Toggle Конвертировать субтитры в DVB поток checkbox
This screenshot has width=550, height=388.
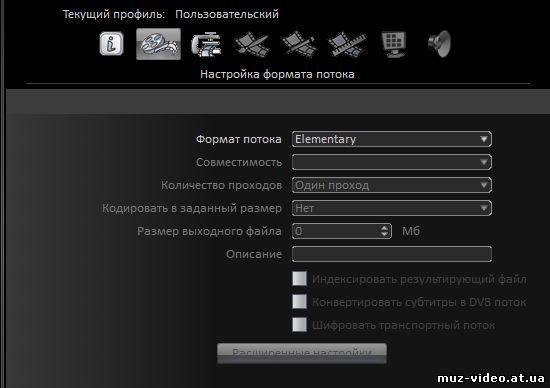click(300, 301)
